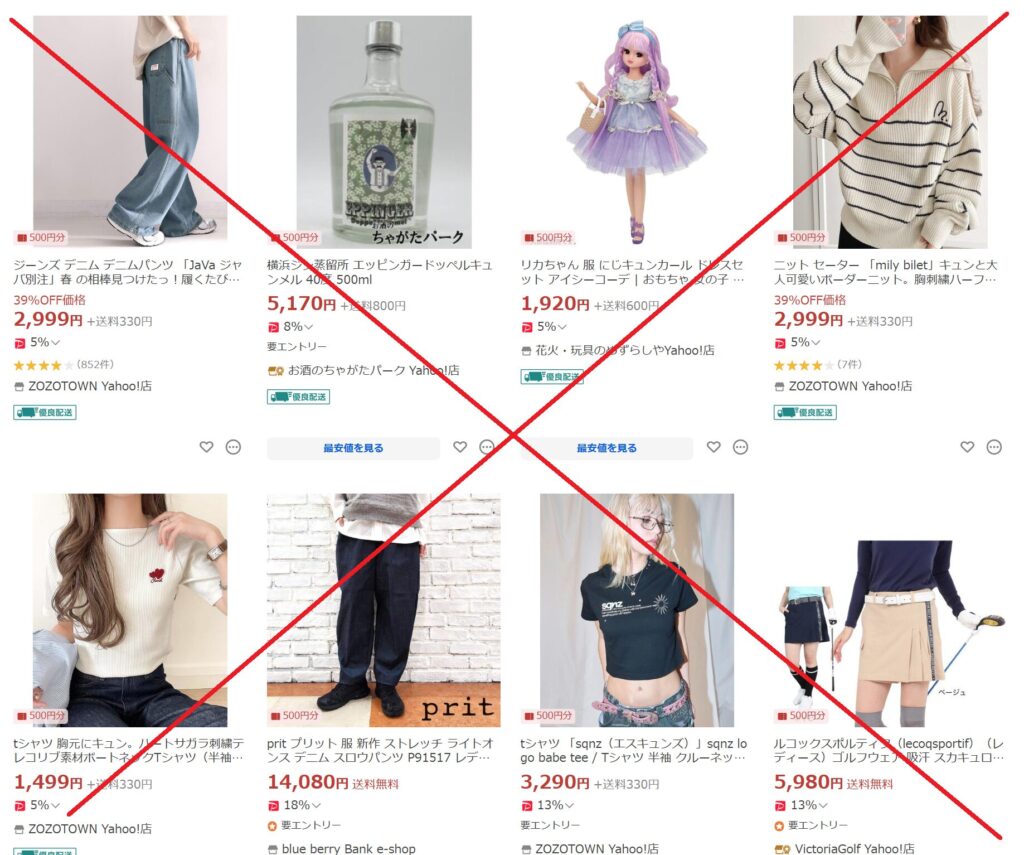
Task: Open more options menu for Eppinger liquor
Action: [x=487, y=447]
